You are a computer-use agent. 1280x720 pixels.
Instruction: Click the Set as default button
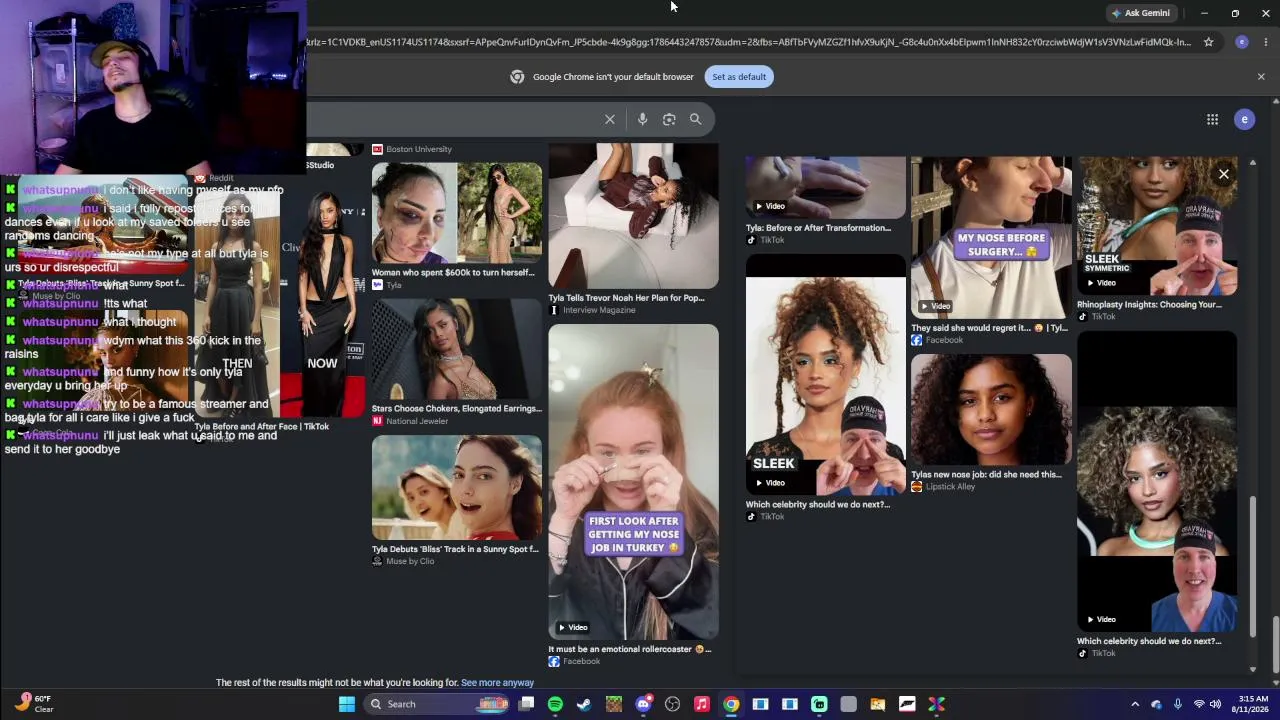click(x=739, y=77)
